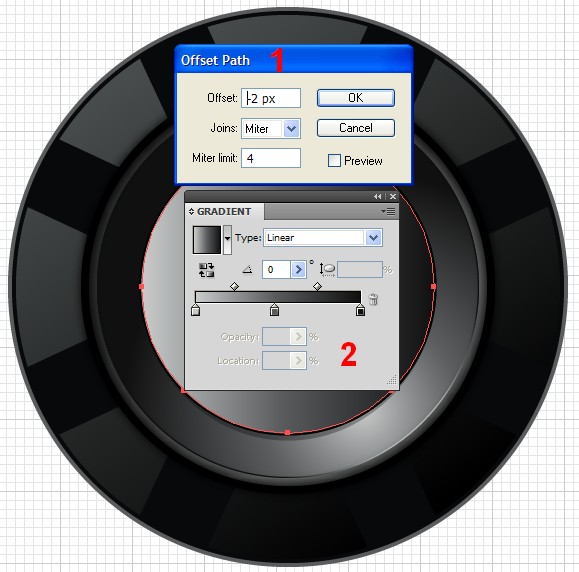
Task: Click the Miter limit field
Action: pyautogui.click(x=271, y=158)
